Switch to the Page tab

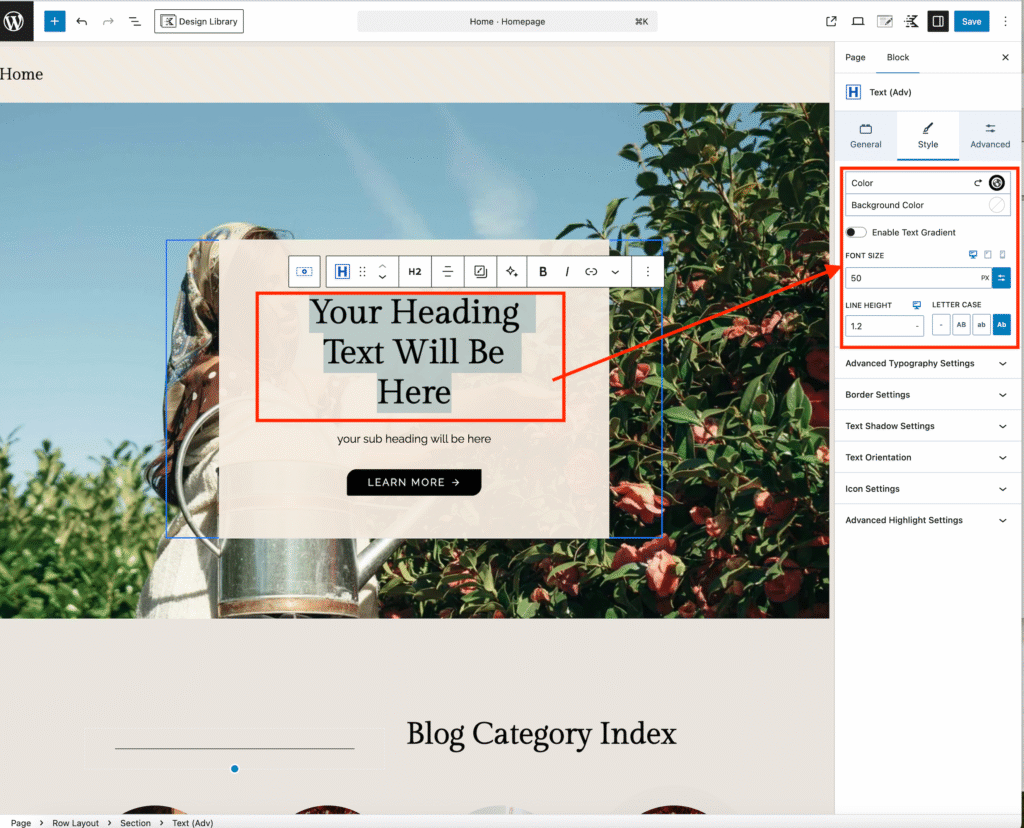(855, 58)
